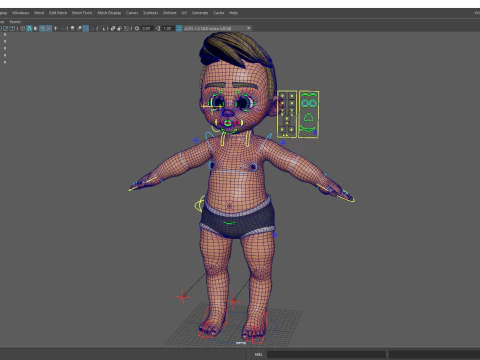Toggle Use Default Material icon
This screenshot has height=360, width=480.
coord(36,28)
